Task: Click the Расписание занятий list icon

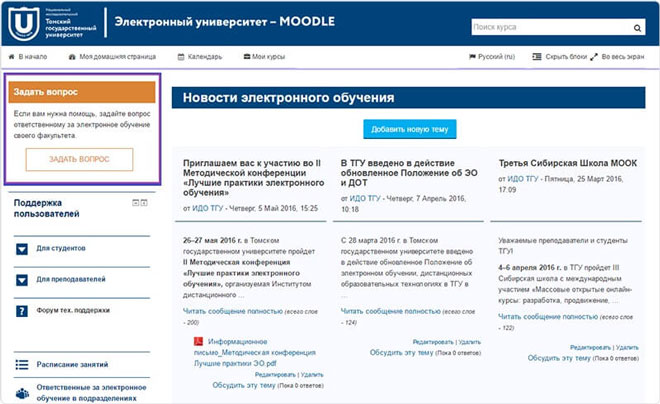Action: click(x=22, y=364)
